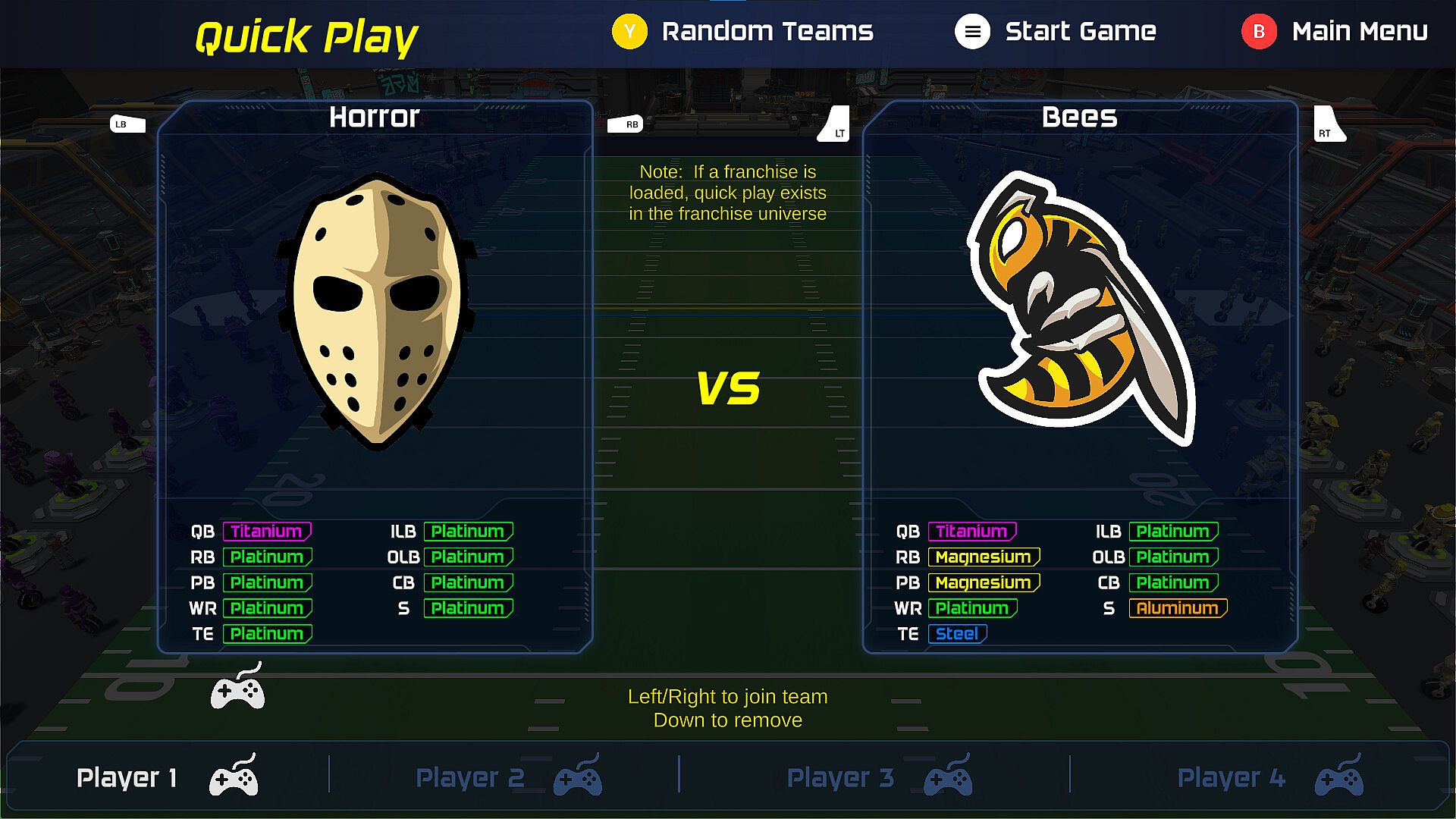Click Random Teams
The height and width of the screenshot is (819, 1456).
[767, 32]
